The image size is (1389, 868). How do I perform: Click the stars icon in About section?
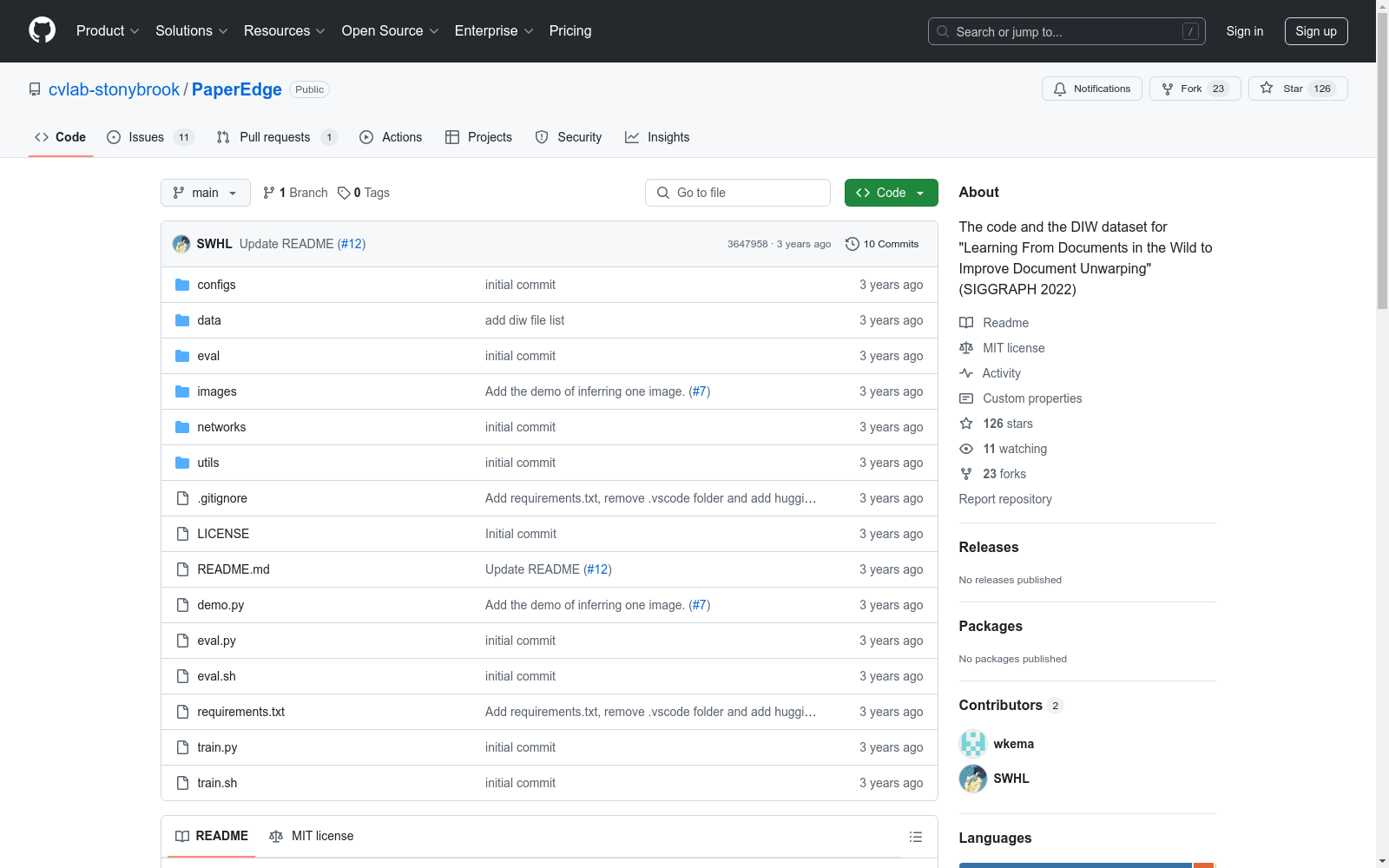966,424
